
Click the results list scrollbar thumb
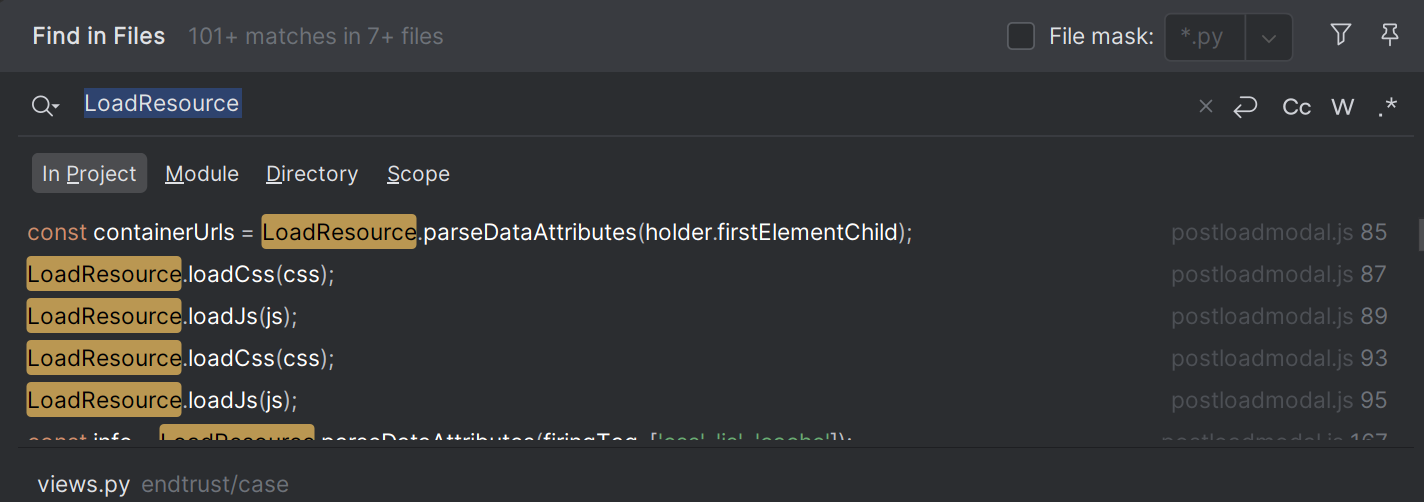click(1420, 234)
